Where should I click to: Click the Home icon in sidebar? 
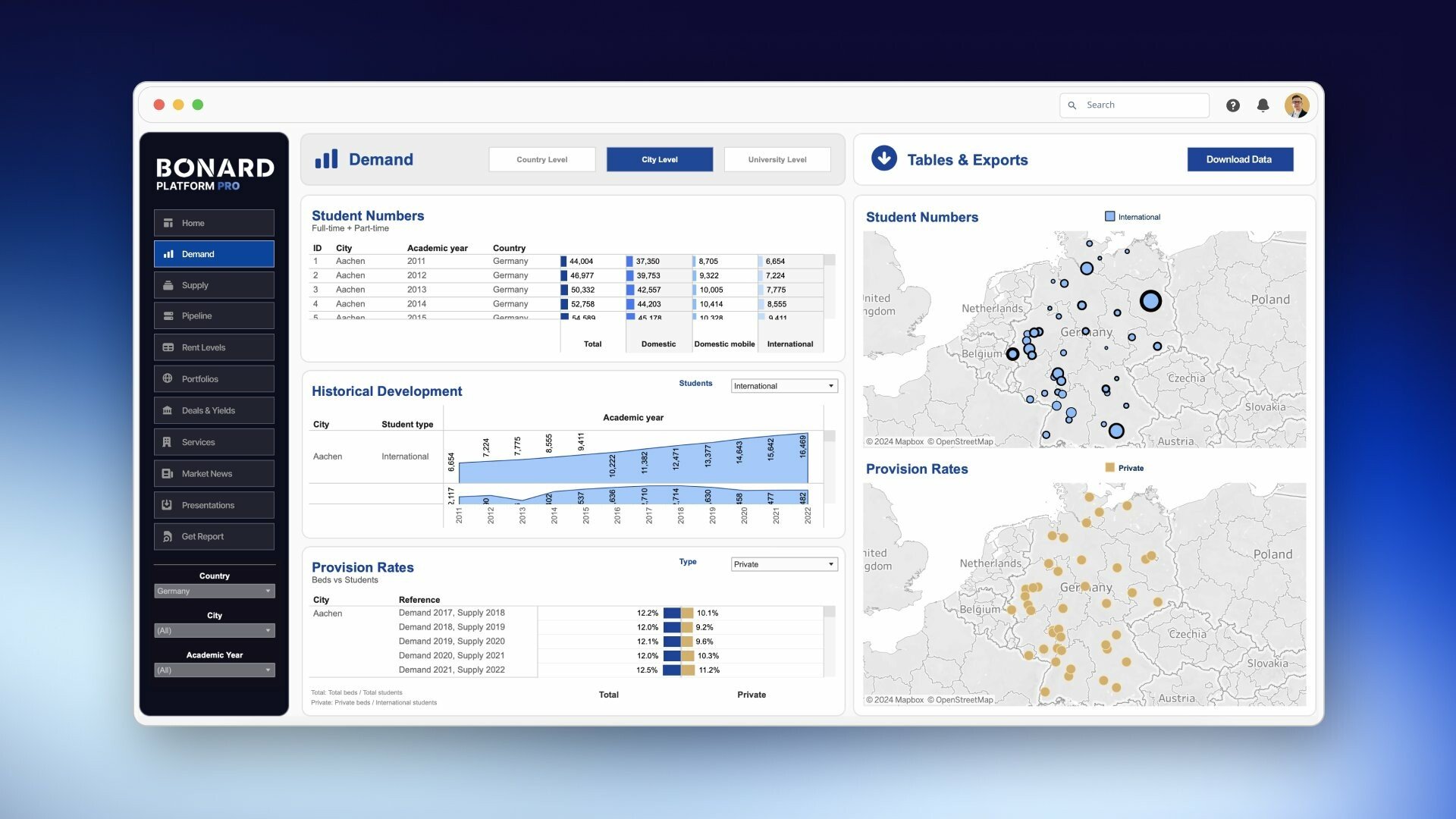click(x=168, y=223)
